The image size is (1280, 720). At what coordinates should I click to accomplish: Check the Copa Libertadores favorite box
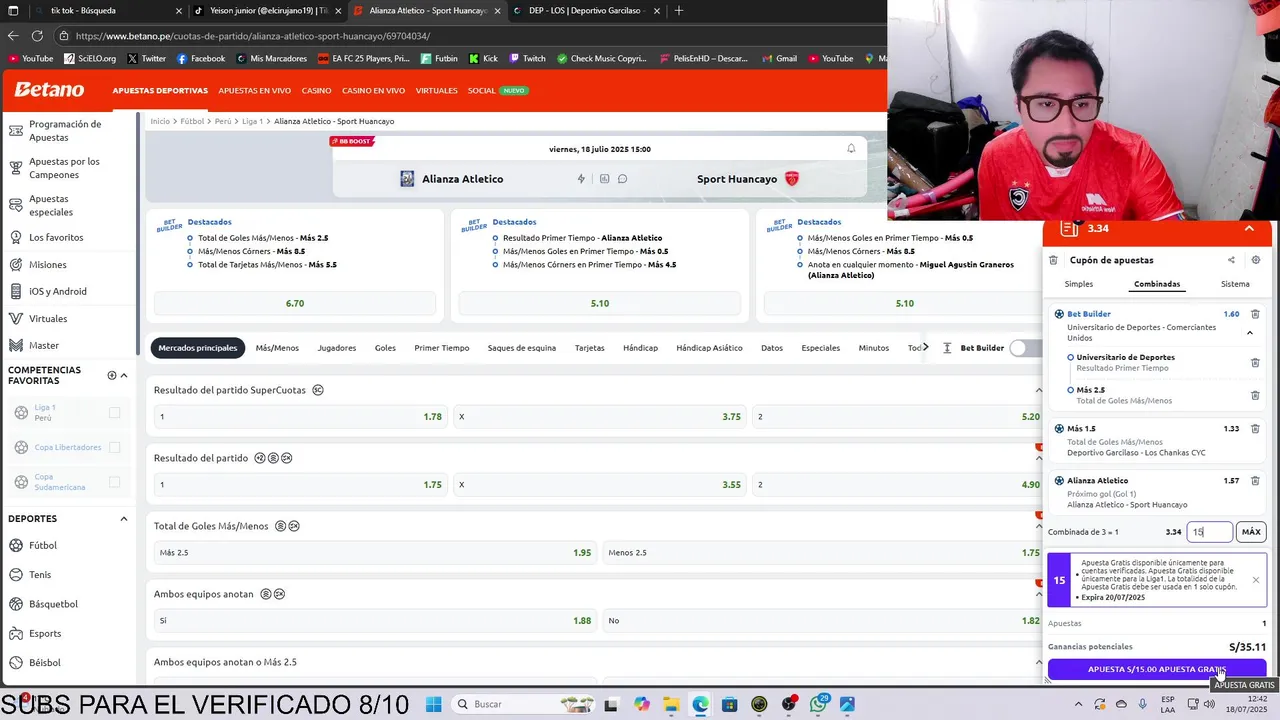114,447
